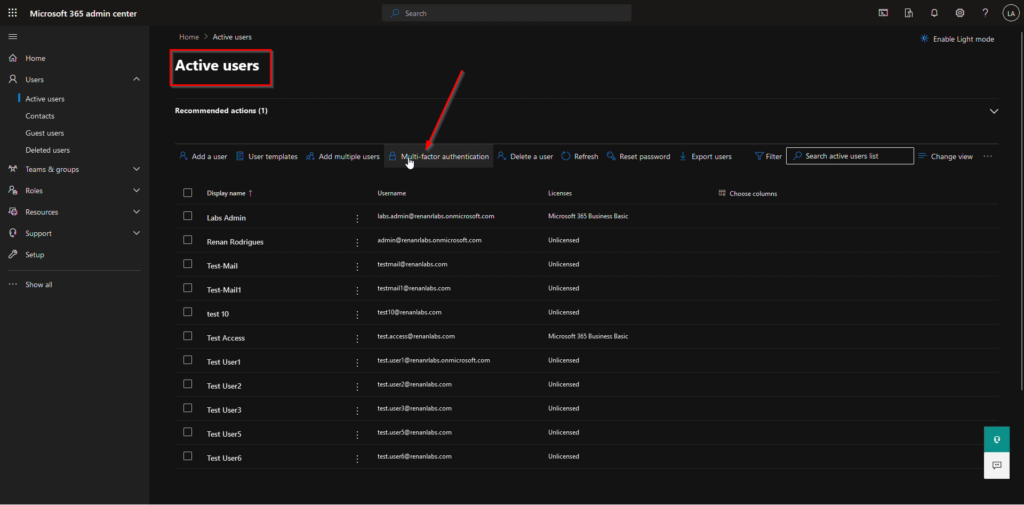This screenshot has width=1024, height=505.
Task: Open Change view
Action: [946, 157]
